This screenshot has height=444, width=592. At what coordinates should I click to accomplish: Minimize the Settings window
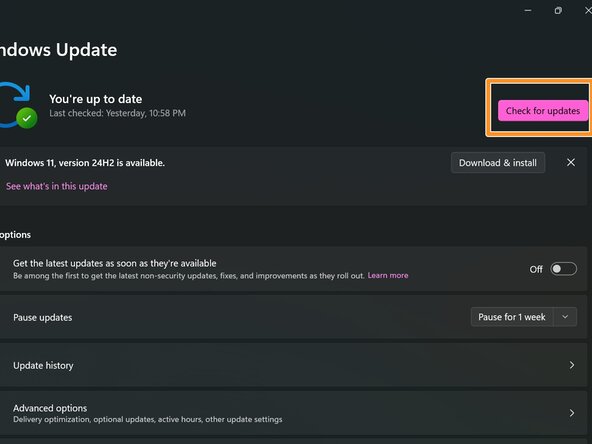(x=528, y=11)
